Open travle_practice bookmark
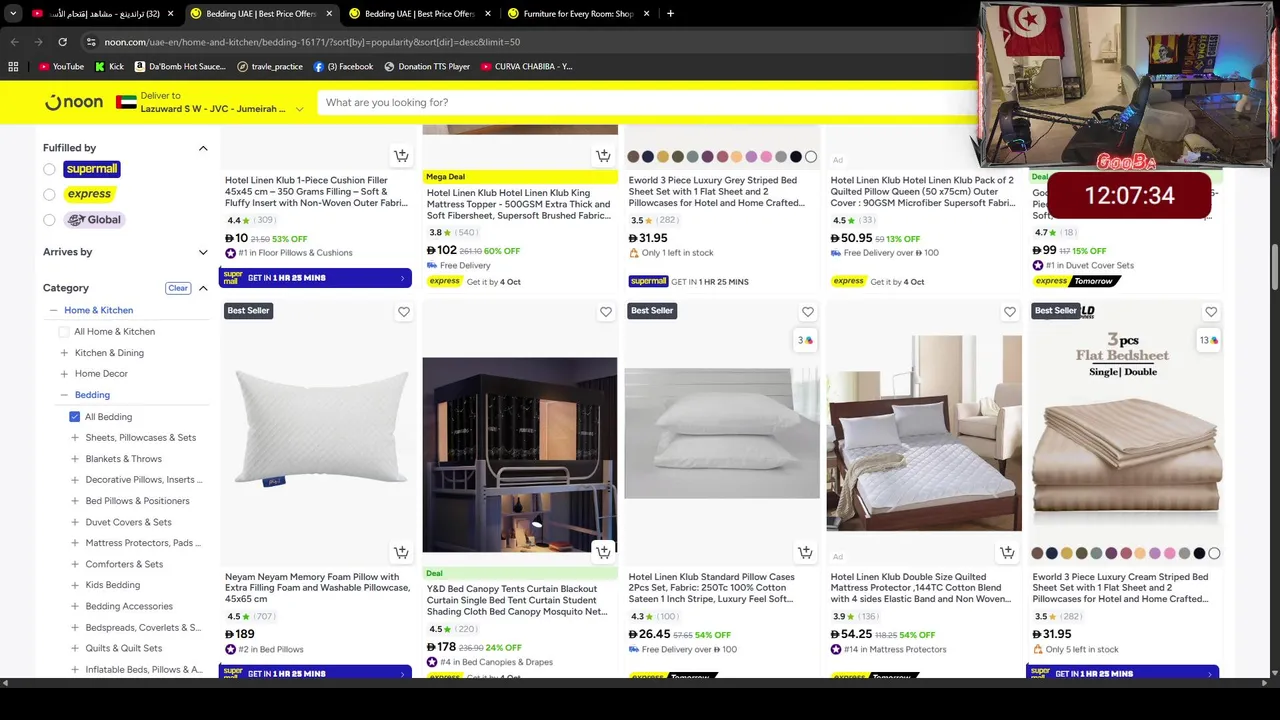Screen dimensions: 1280x720 pyautogui.click(x=270, y=66)
